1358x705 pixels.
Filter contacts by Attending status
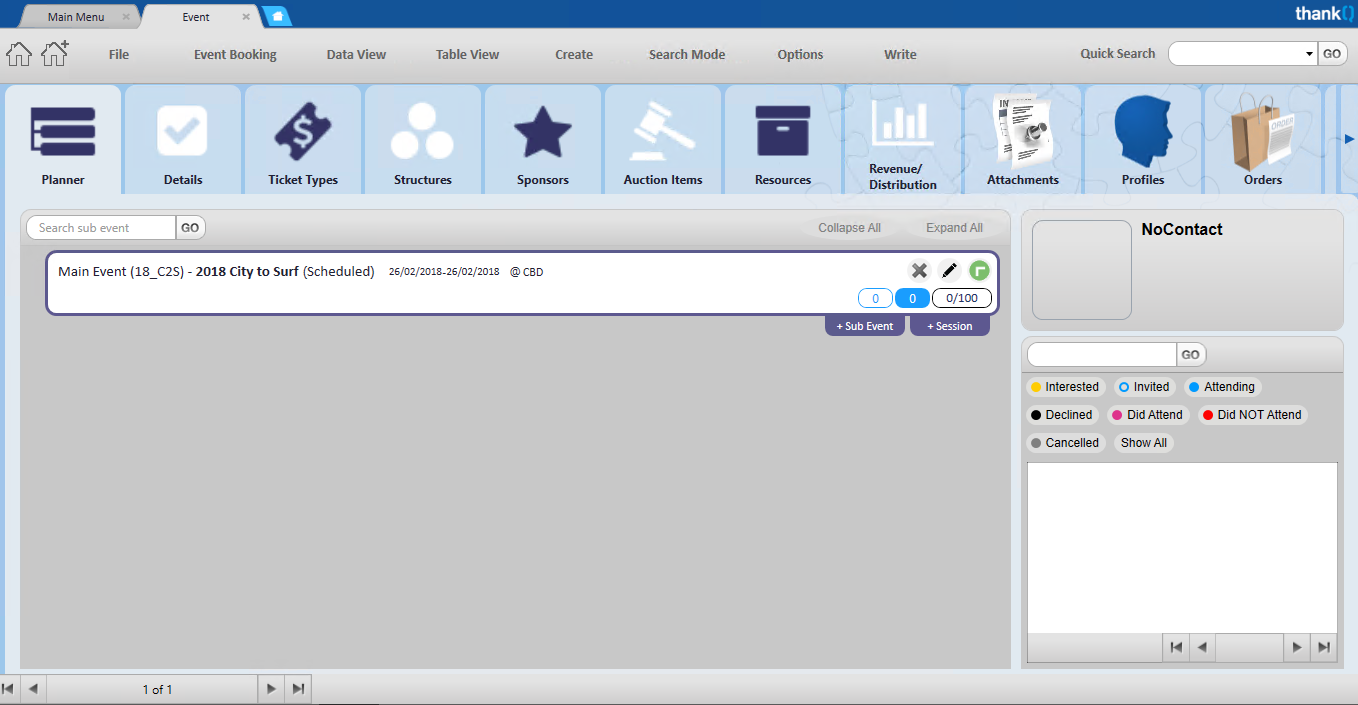coord(1222,387)
